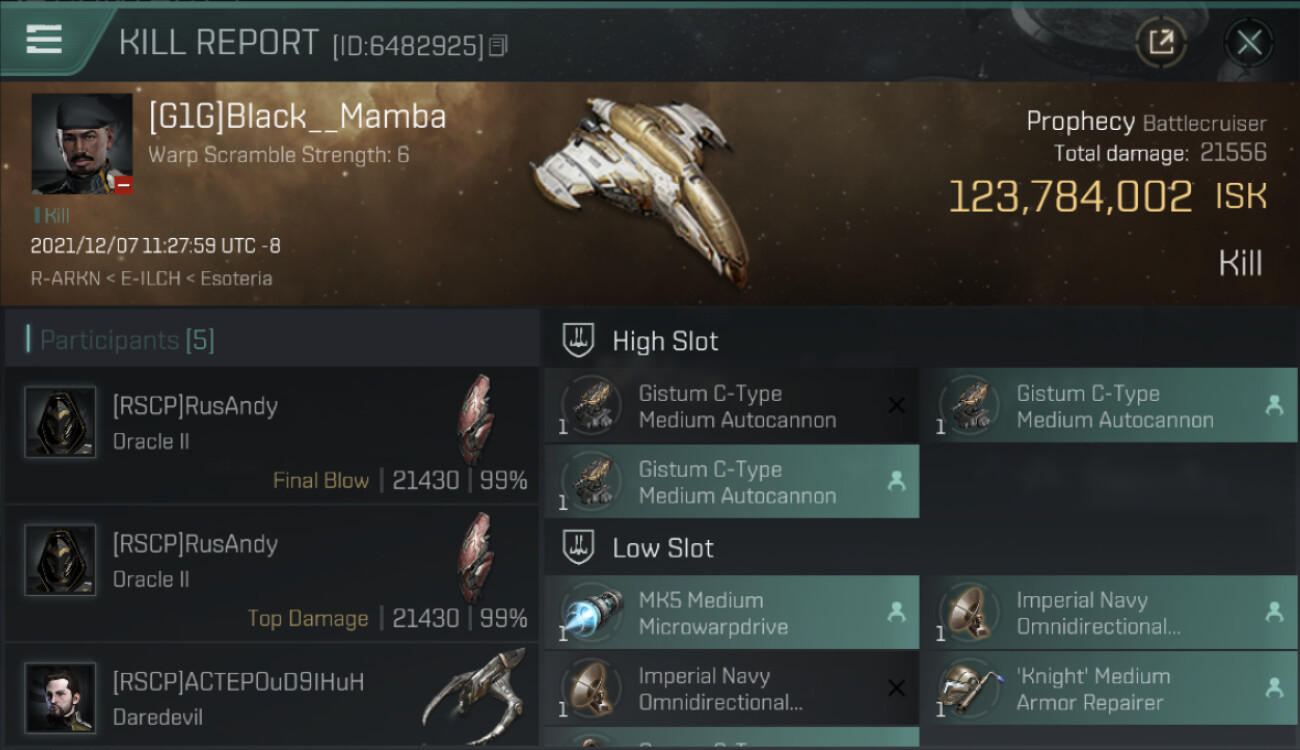1300x750 pixels.
Task: Close the kill report window
Action: click(x=1248, y=42)
